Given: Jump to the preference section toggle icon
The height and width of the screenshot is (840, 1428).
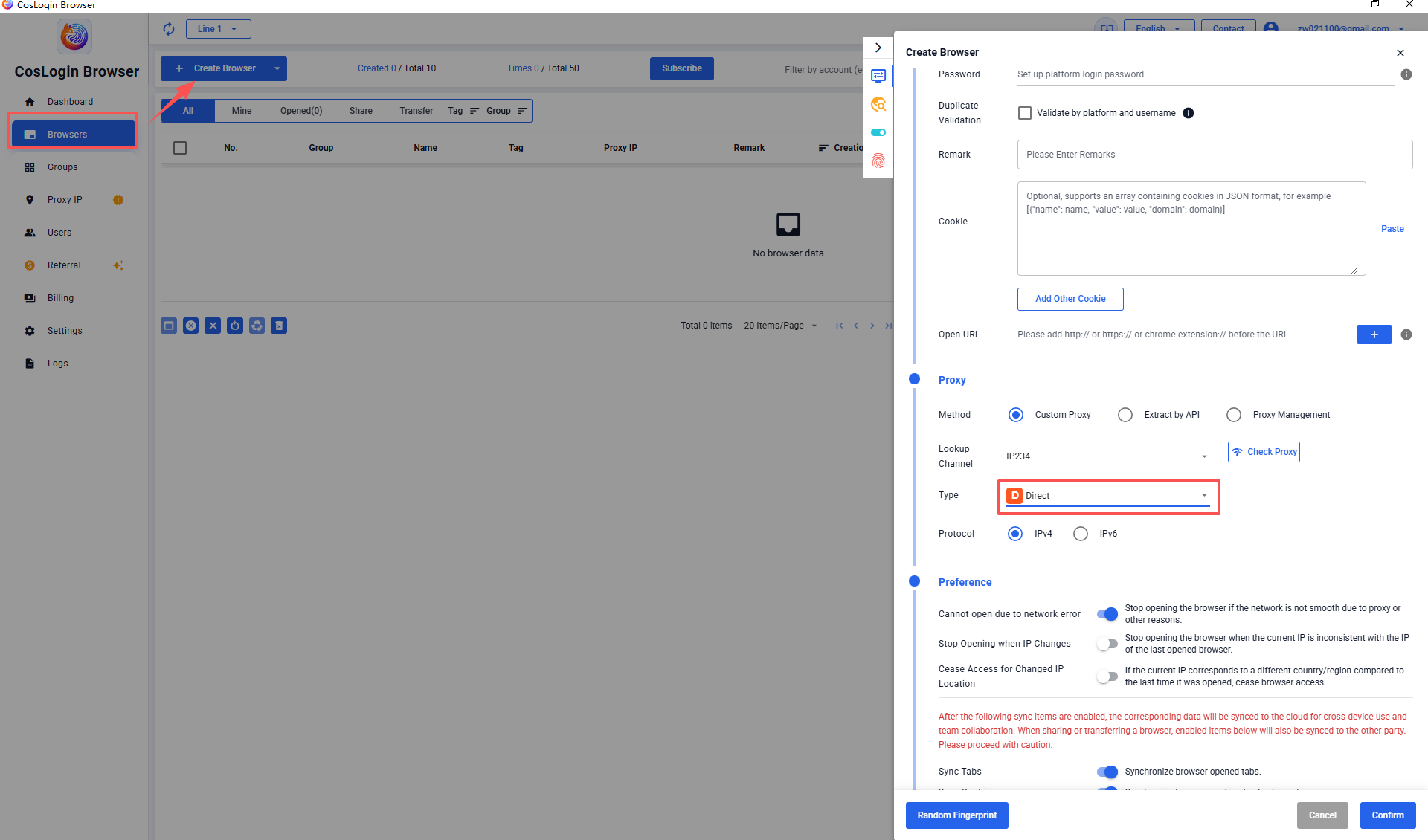Looking at the screenshot, I should (878, 132).
